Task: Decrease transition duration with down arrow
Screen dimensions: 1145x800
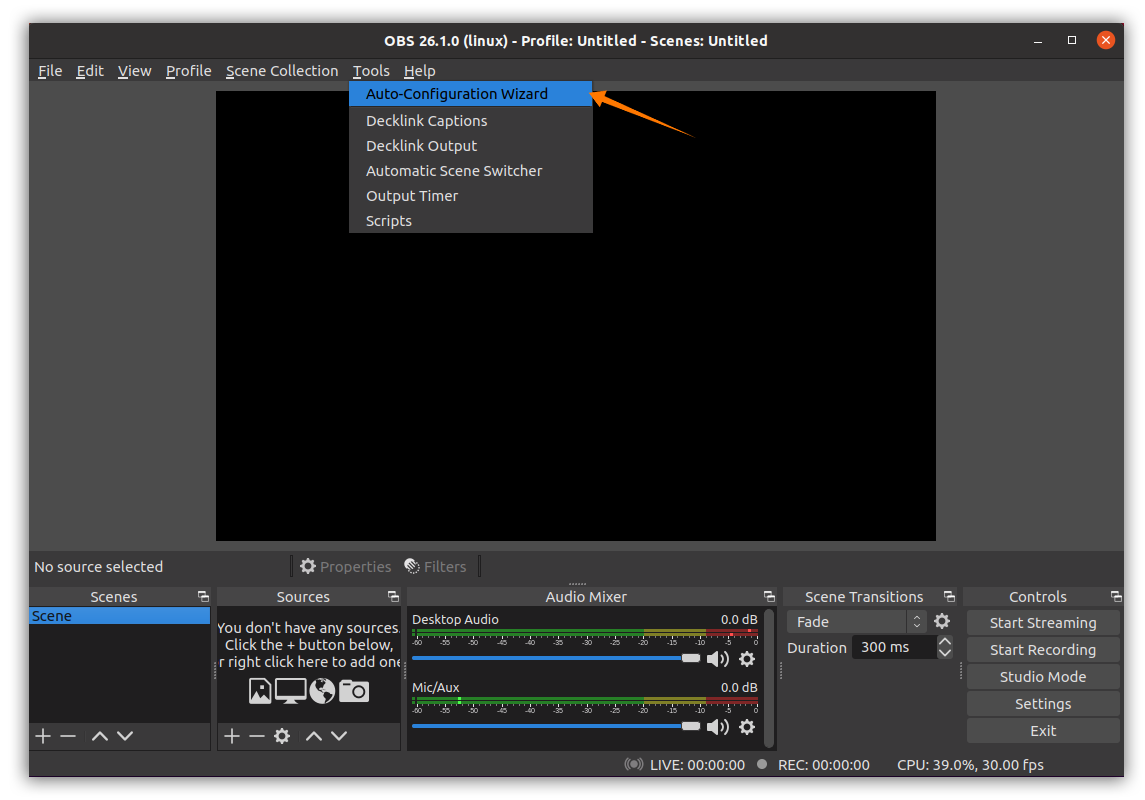Action: click(945, 653)
